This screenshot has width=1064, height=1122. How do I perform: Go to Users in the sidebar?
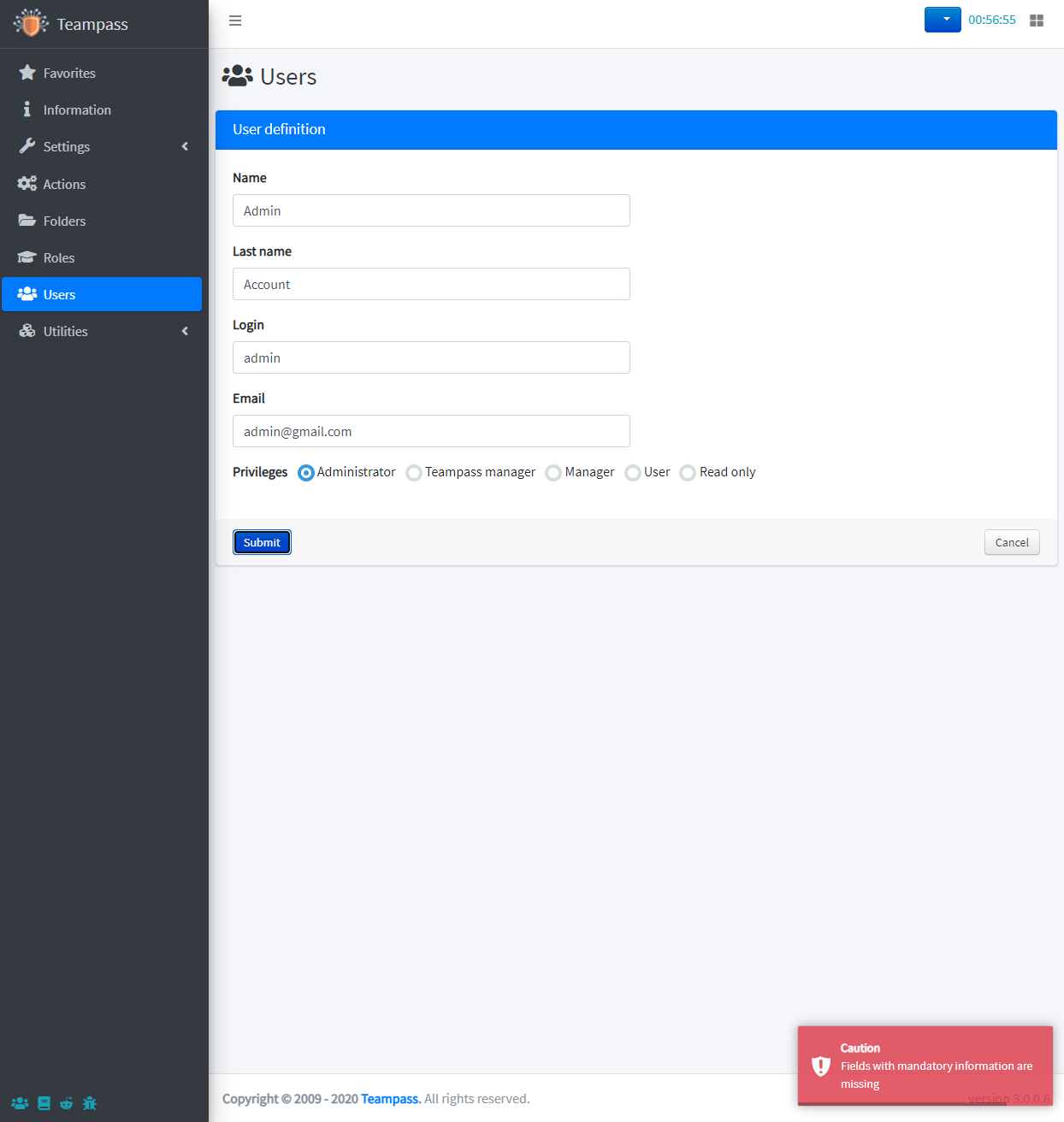click(102, 294)
